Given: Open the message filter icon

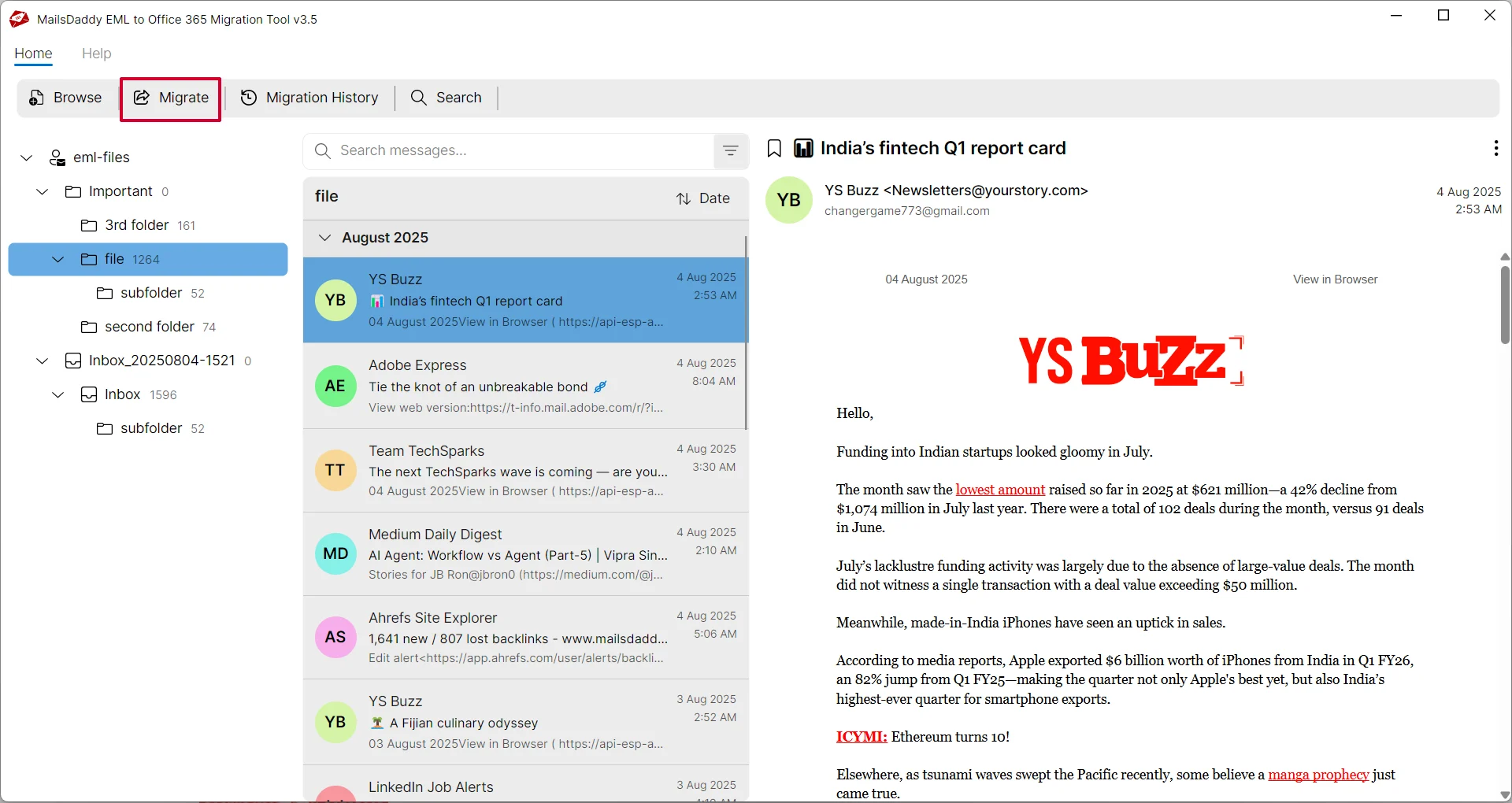Looking at the screenshot, I should (x=730, y=150).
